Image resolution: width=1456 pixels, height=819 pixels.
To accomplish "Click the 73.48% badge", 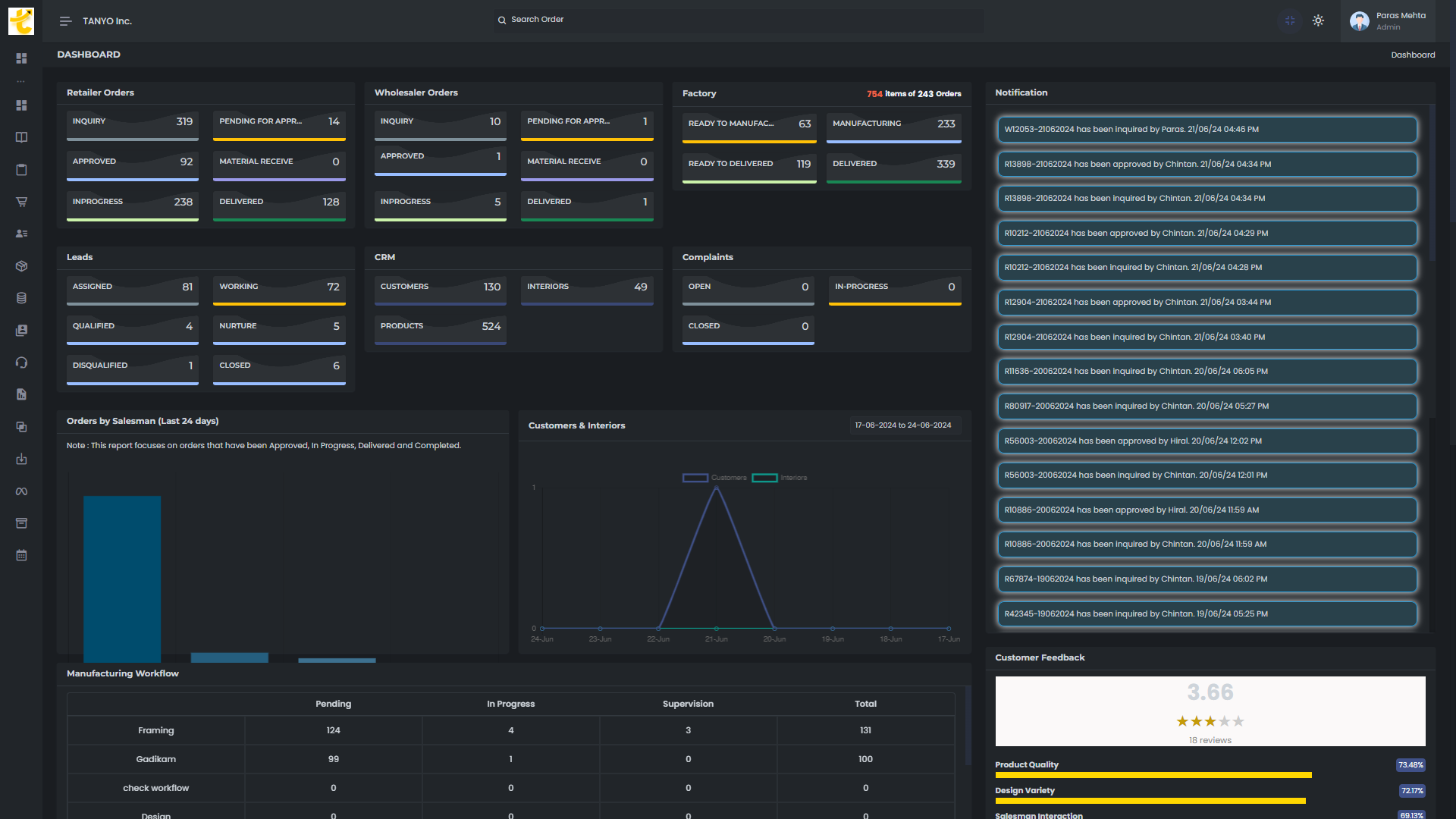I will pos(1410,765).
